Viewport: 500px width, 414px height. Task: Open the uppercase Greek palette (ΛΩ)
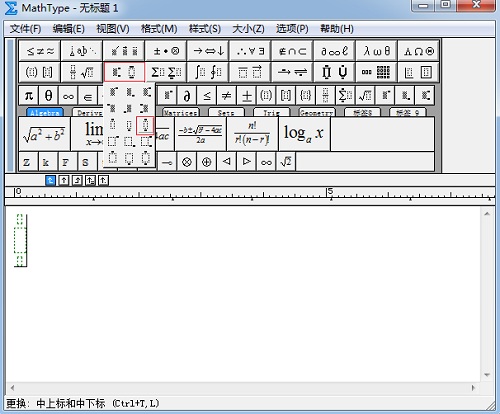(419, 51)
